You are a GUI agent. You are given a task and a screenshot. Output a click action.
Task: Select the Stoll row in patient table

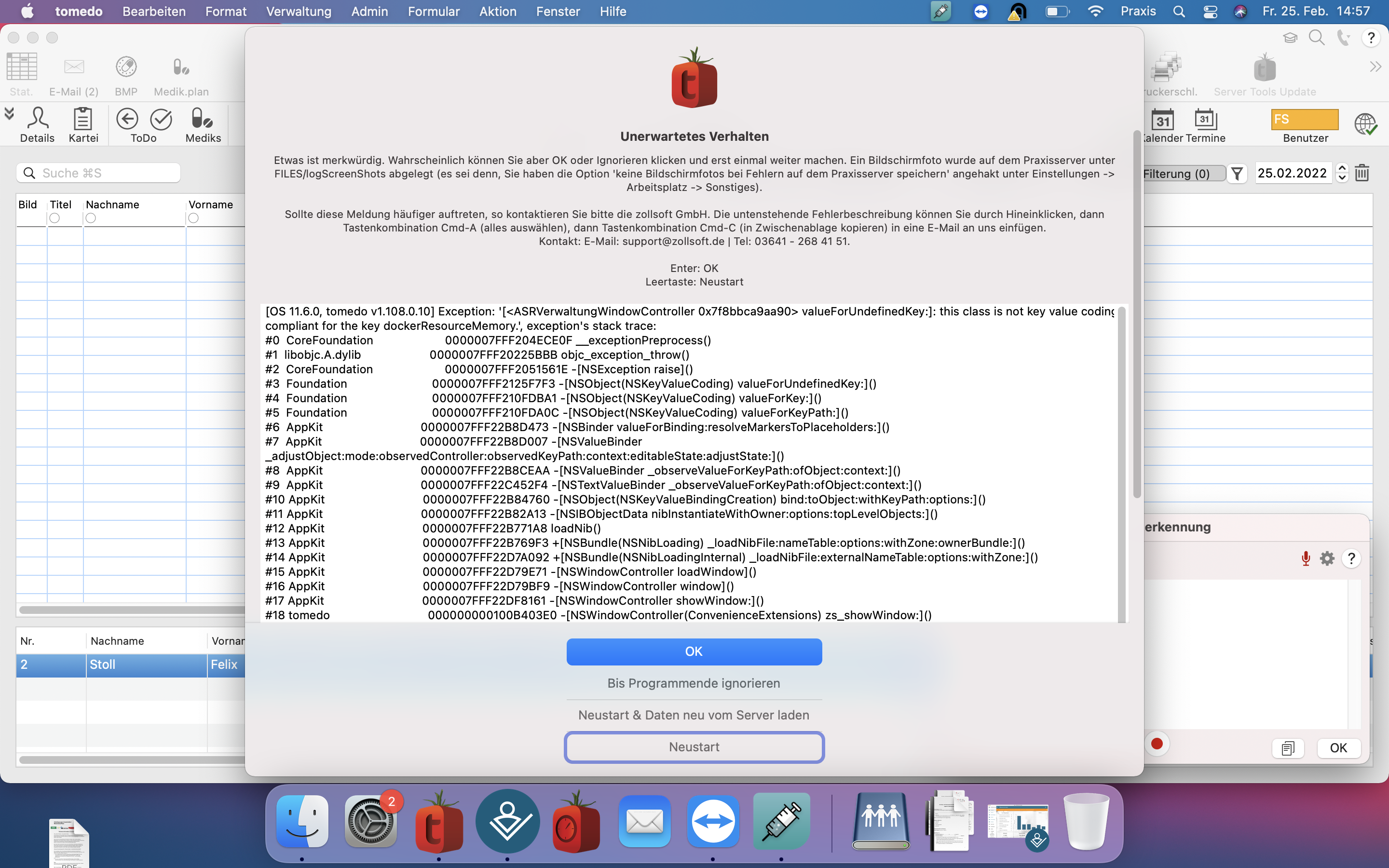pyautogui.click(x=131, y=665)
